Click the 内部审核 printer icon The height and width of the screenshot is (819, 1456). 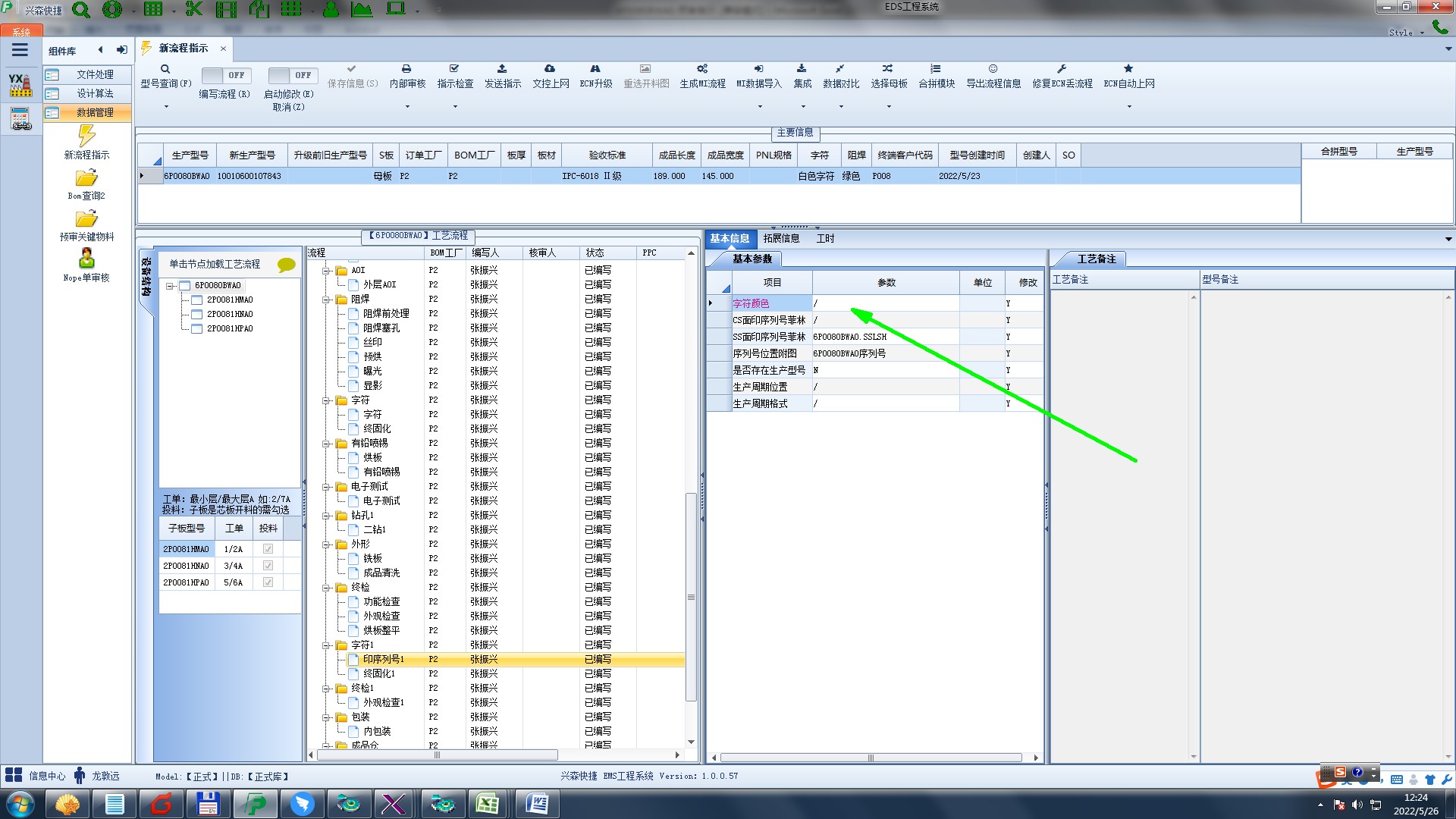(x=406, y=69)
